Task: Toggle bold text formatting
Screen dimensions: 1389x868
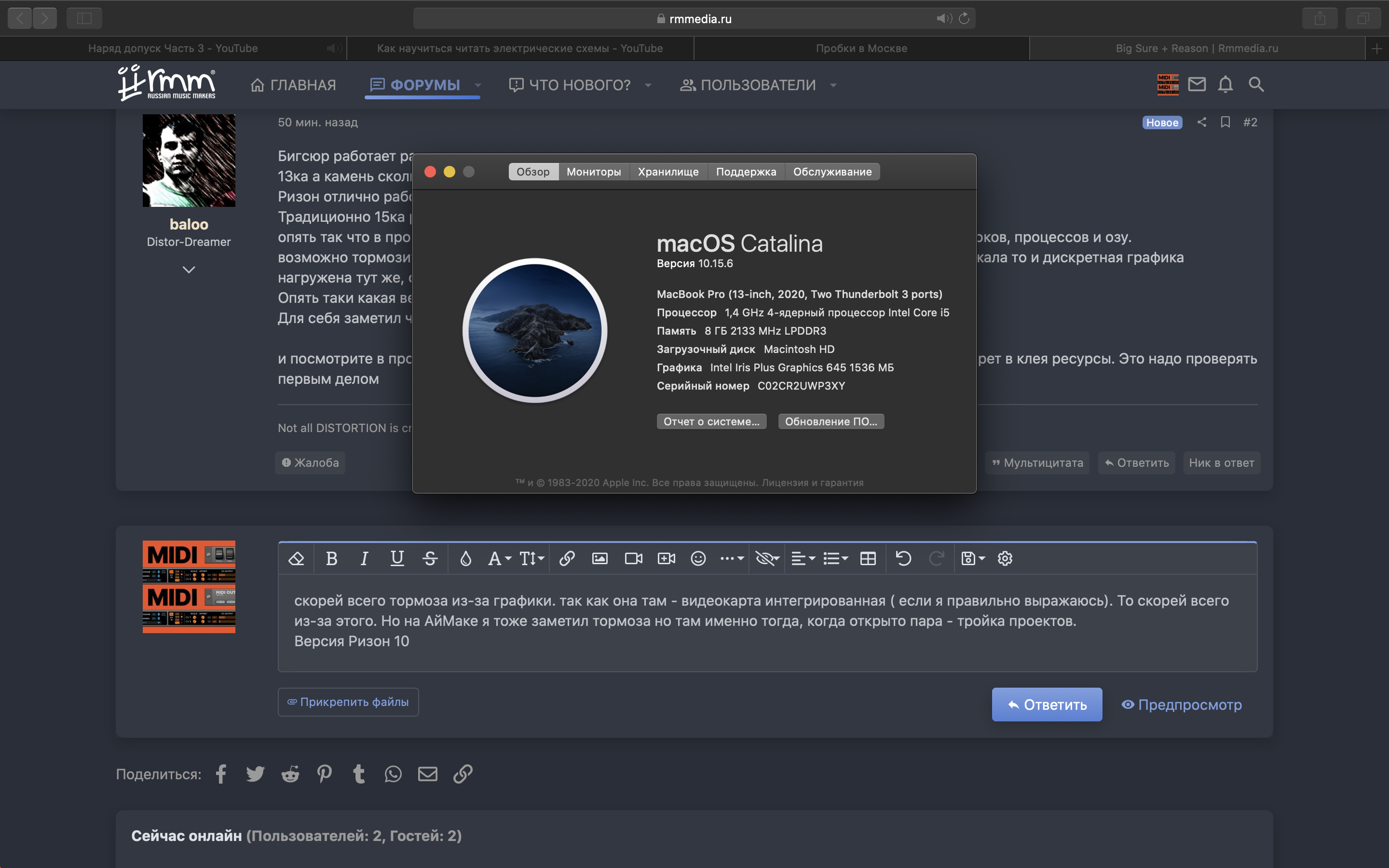Action: 331,558
